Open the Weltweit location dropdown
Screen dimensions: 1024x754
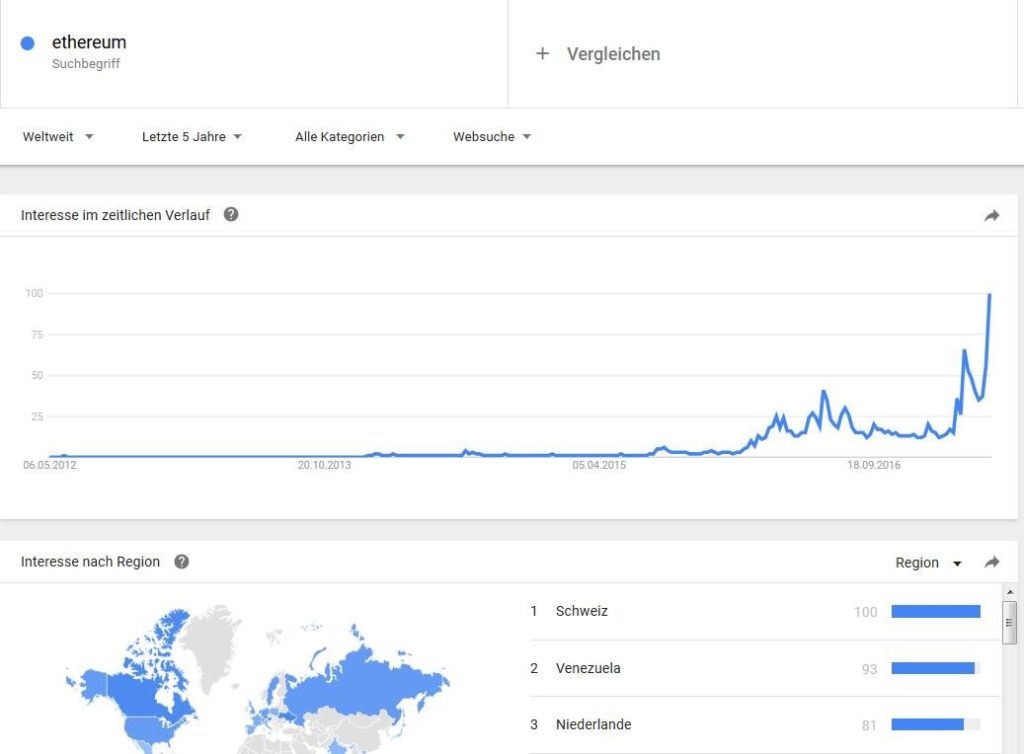(57, 136)
